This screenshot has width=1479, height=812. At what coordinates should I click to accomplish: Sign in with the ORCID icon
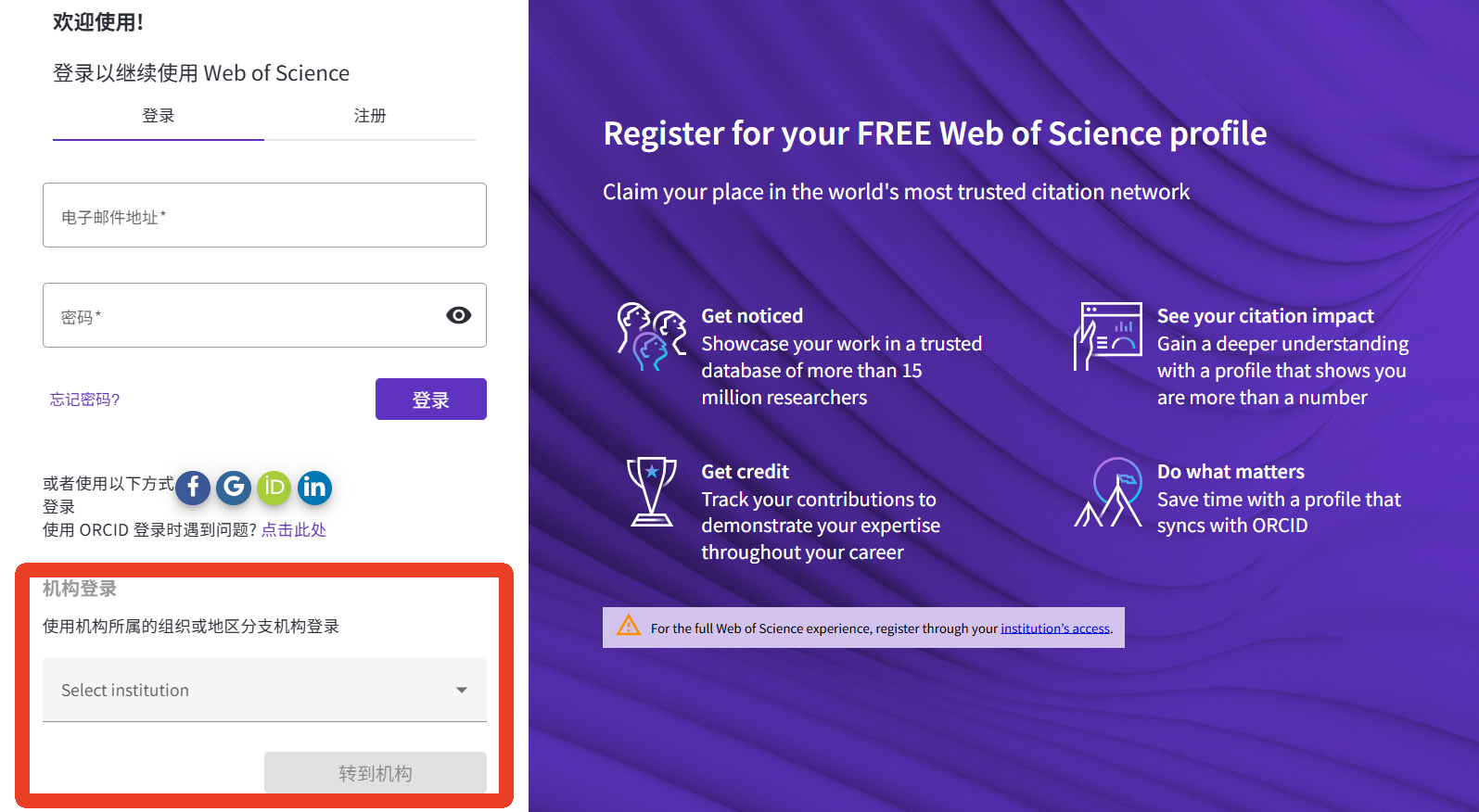coord(274,487)
